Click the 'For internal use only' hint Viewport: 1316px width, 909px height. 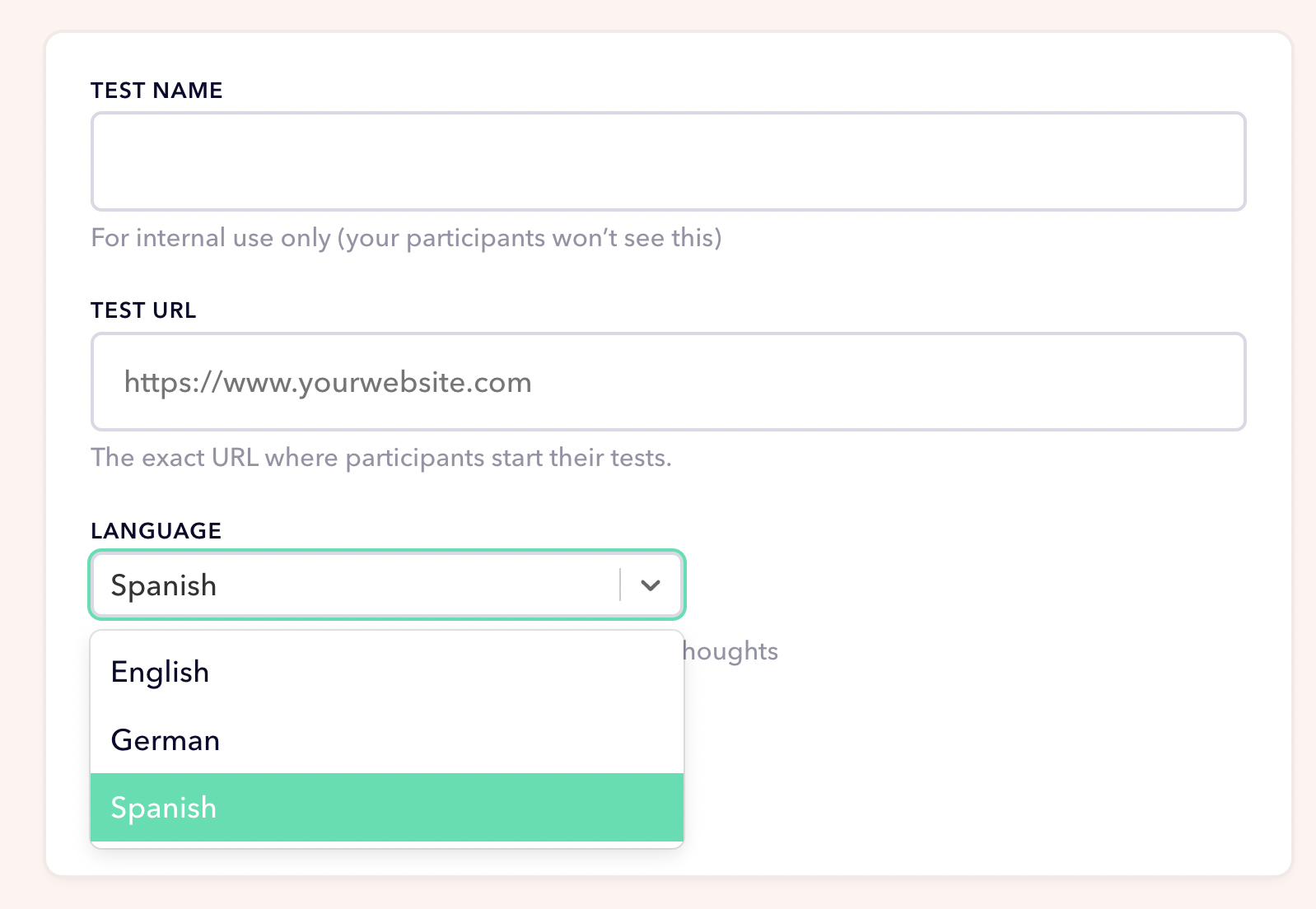coord(406,238)
